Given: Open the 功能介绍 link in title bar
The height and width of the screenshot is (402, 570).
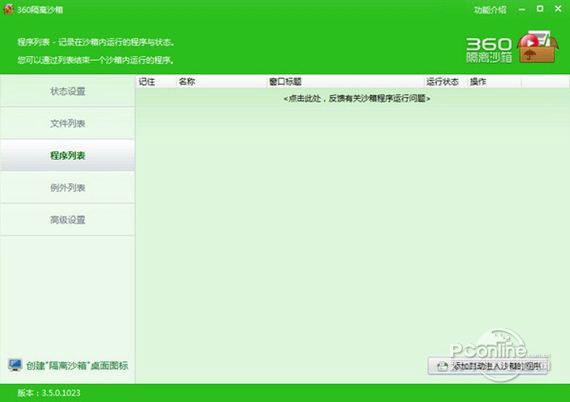Looking at the screenshot, I should click(490, 10).
